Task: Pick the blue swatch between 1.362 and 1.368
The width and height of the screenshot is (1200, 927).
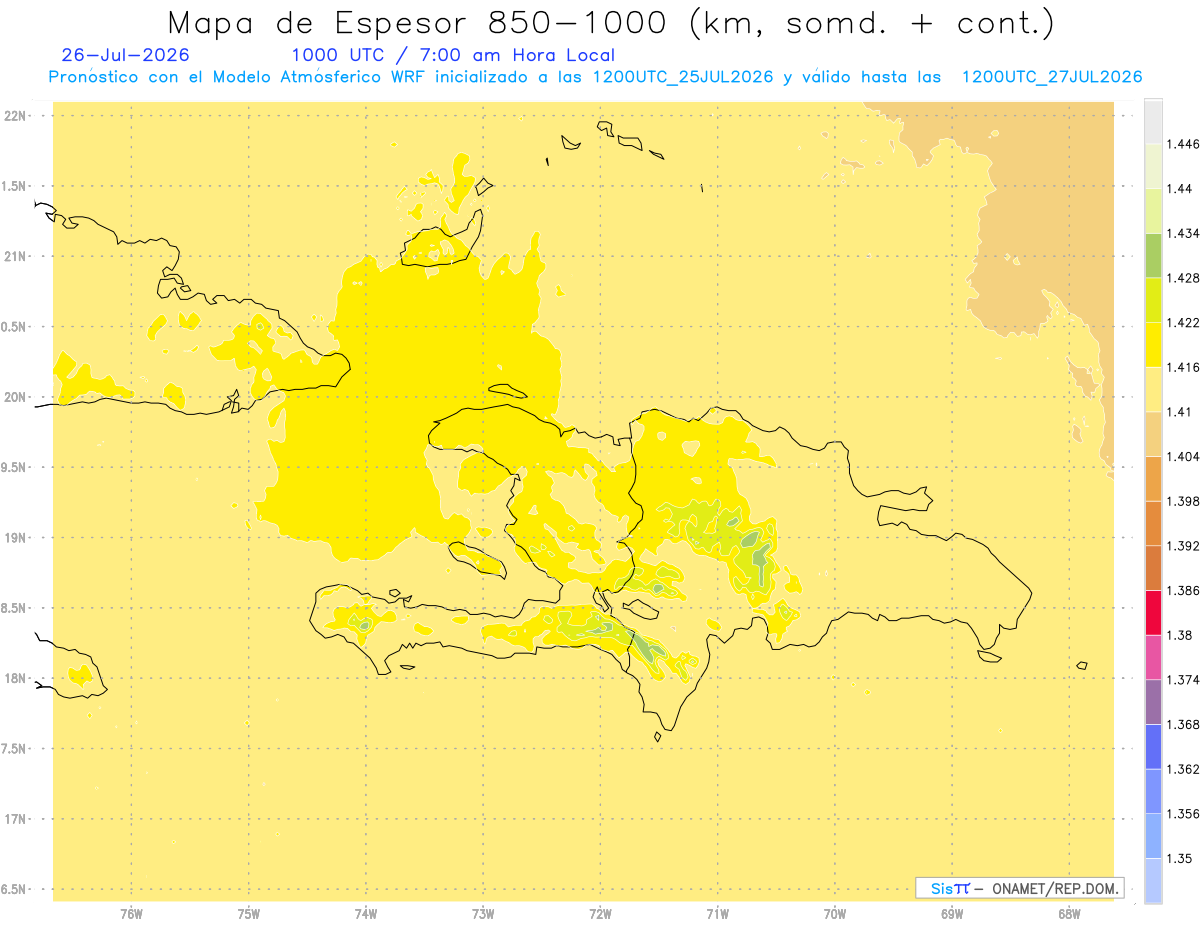Action: point(1153,747)
